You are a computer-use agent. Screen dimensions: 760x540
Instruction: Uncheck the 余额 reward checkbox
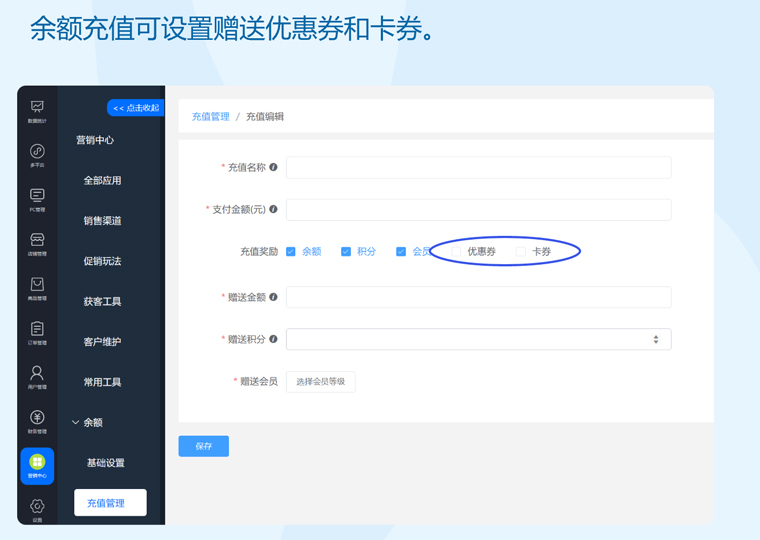[291, 252]
